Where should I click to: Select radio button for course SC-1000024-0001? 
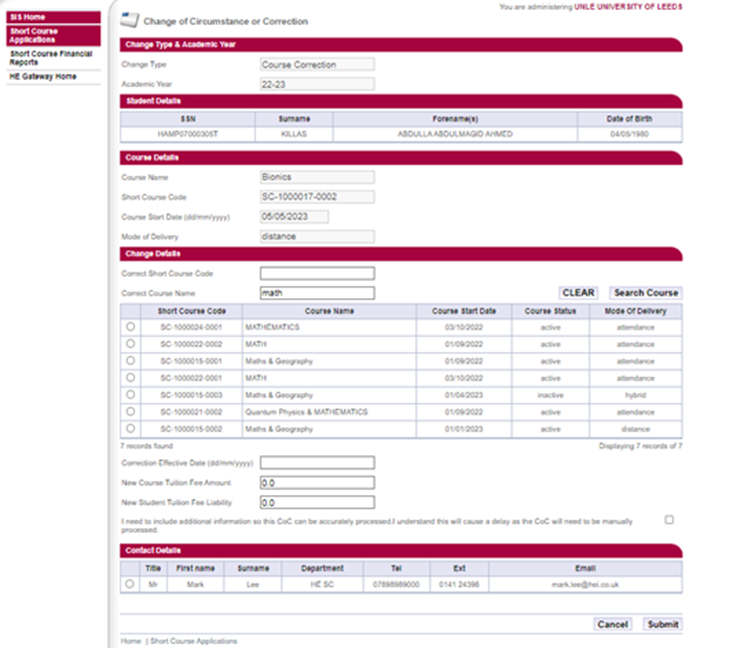pos(129,327)
